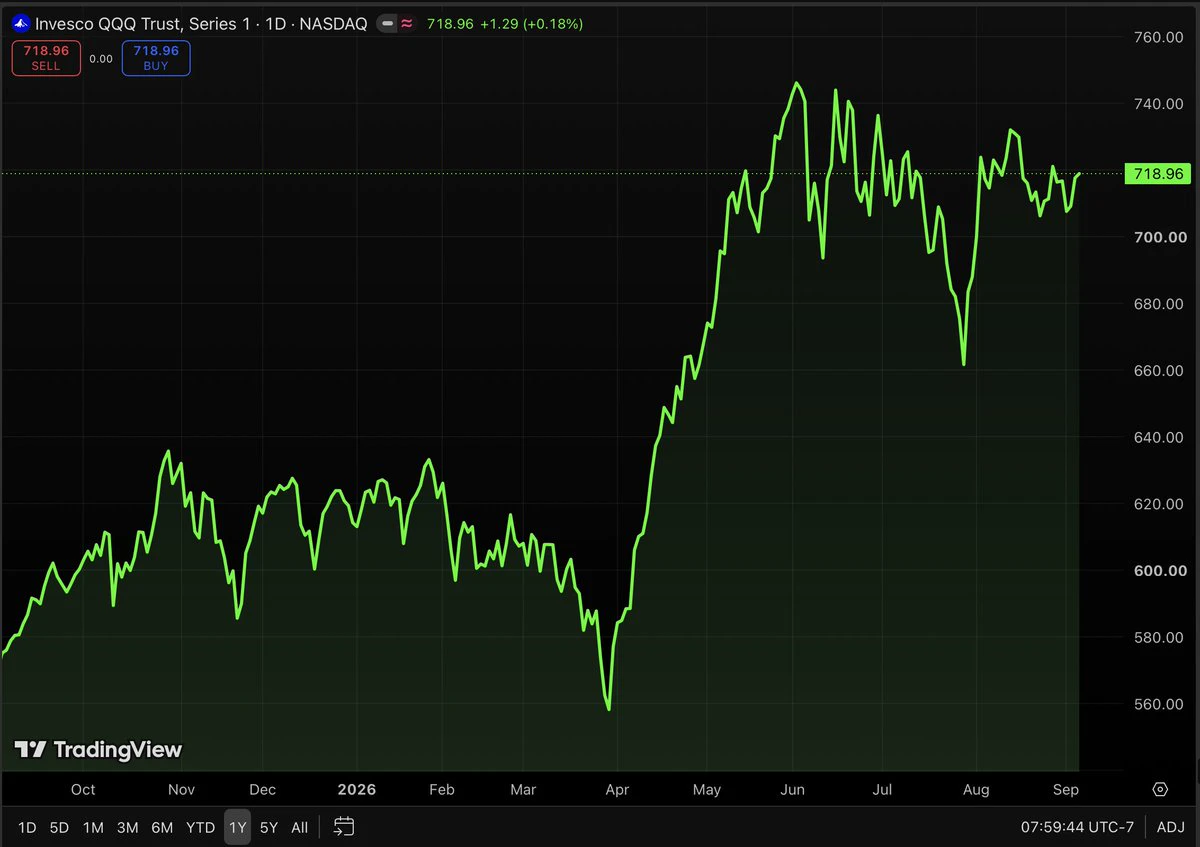The image size is (1200, 847).
Task: Click the 680.00 price axis label
Action: point(1160,304)
